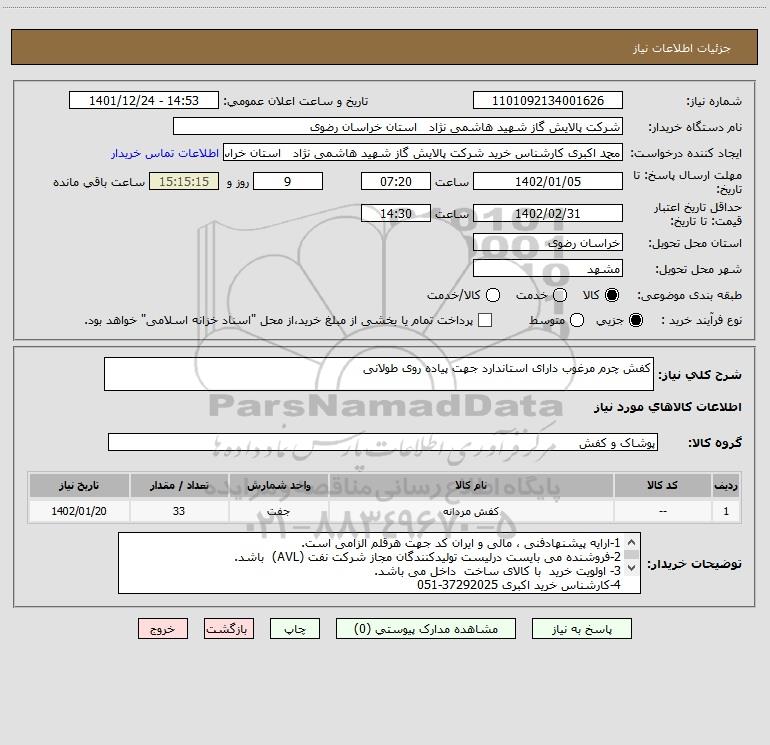Image resolution: width=770 pixels, height=745 pixels.
Task: Click the remaining time field 15:15:15
Action: [x=184, y=181]
